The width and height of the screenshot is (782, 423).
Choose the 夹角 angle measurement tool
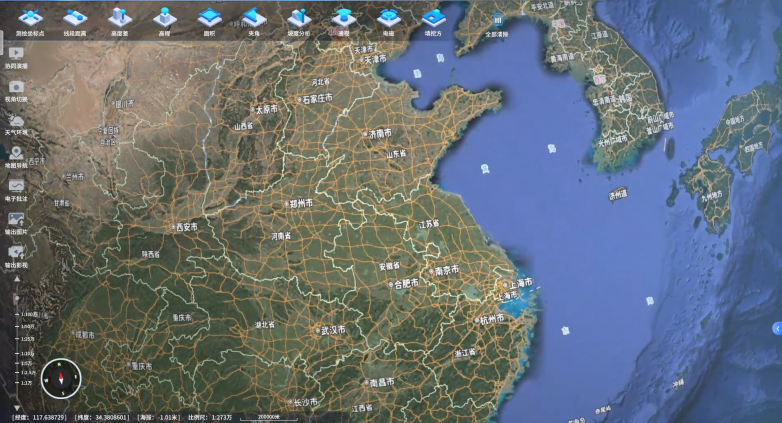pos(254,17)
